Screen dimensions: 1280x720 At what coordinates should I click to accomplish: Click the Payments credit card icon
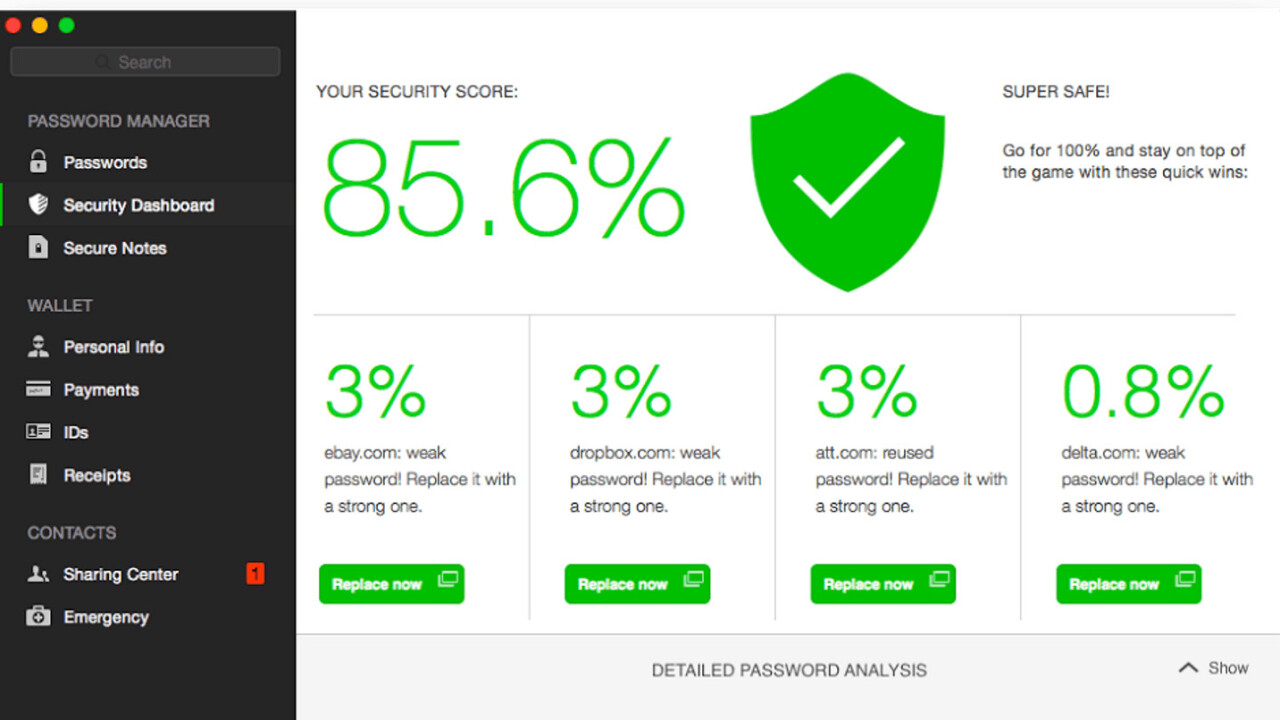click(x=38, y=389)
